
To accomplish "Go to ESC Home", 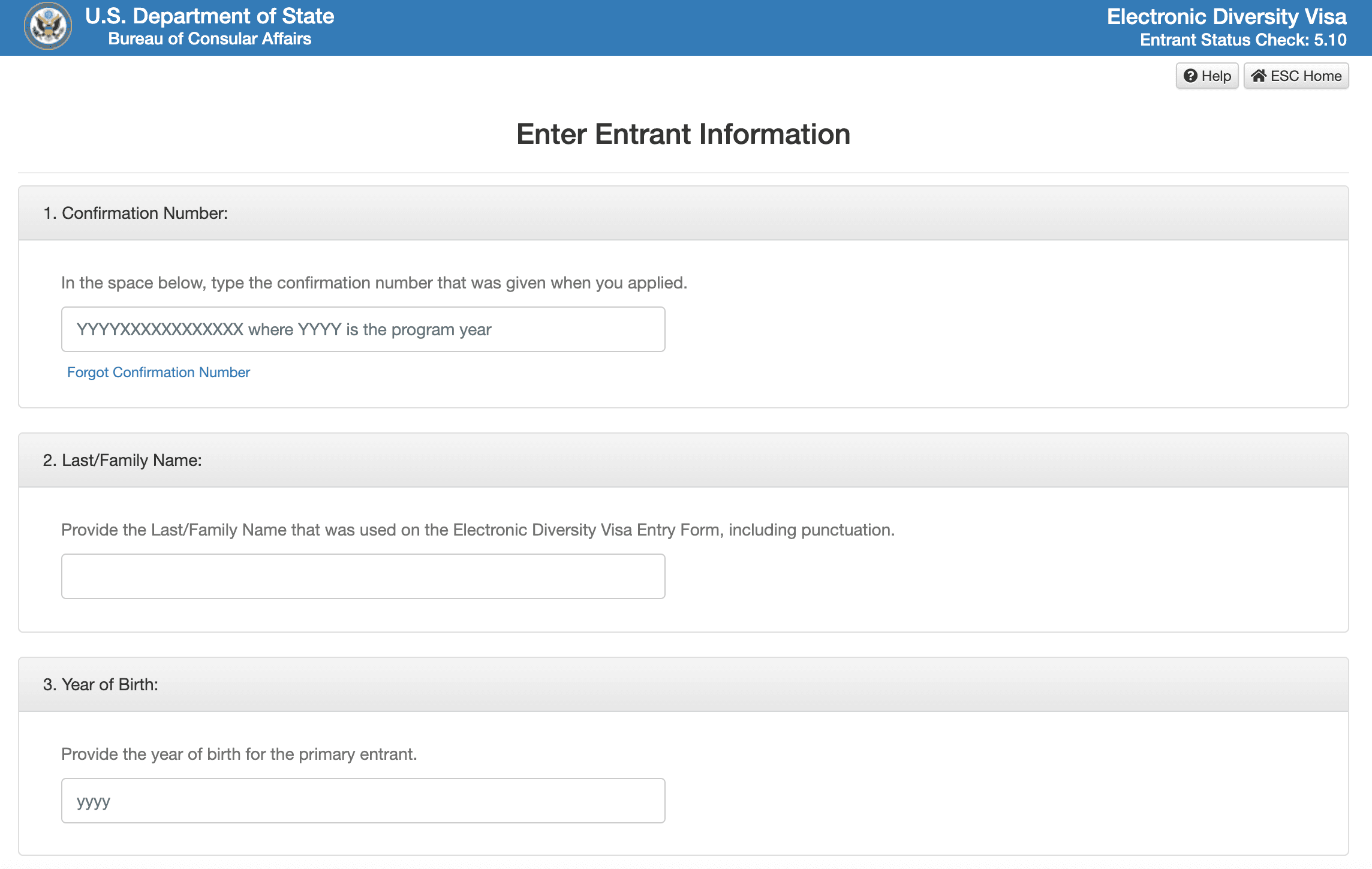I will click(x=1296, y=76).
